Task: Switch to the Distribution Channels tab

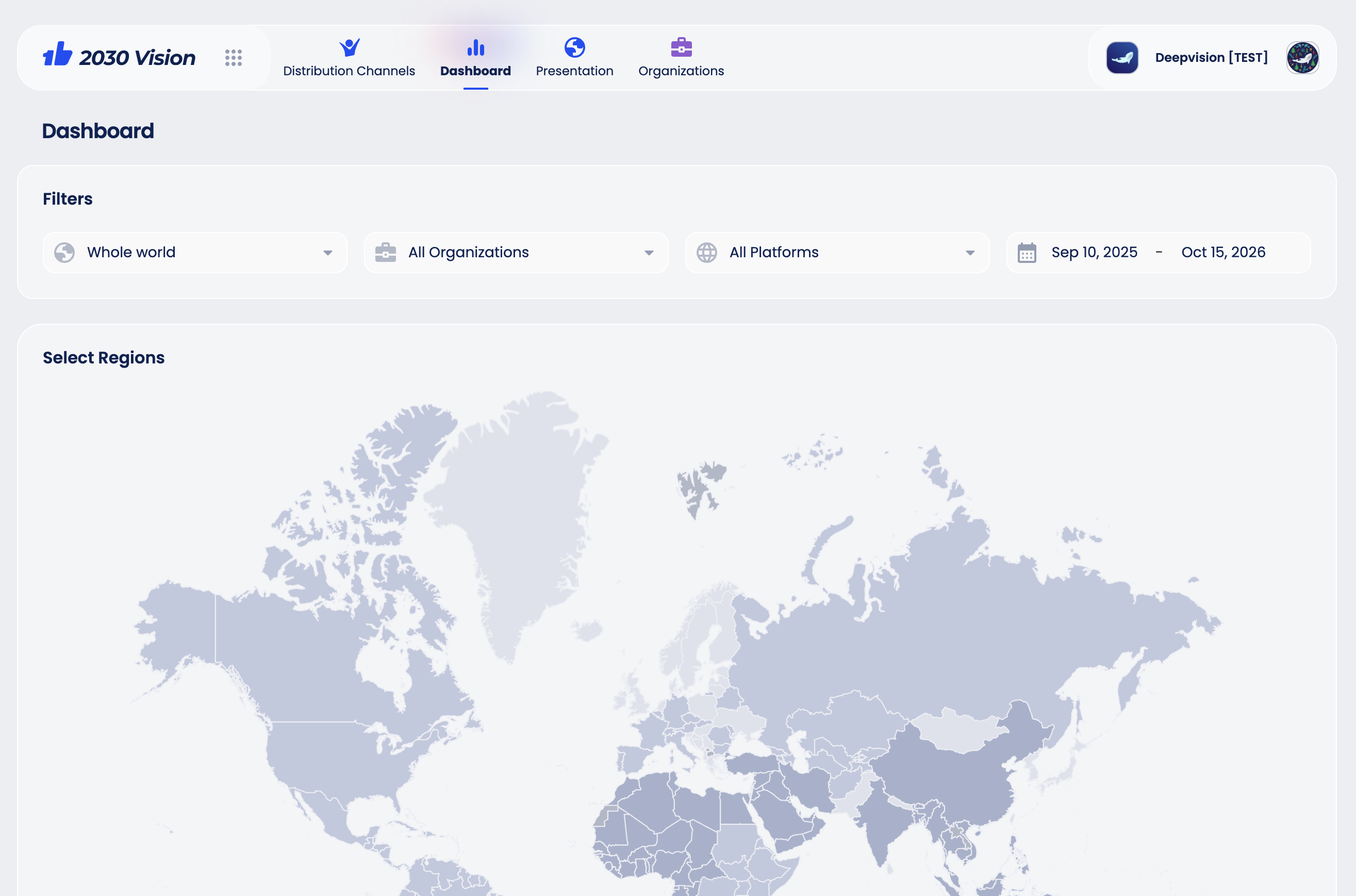Action: coord(349,58)
